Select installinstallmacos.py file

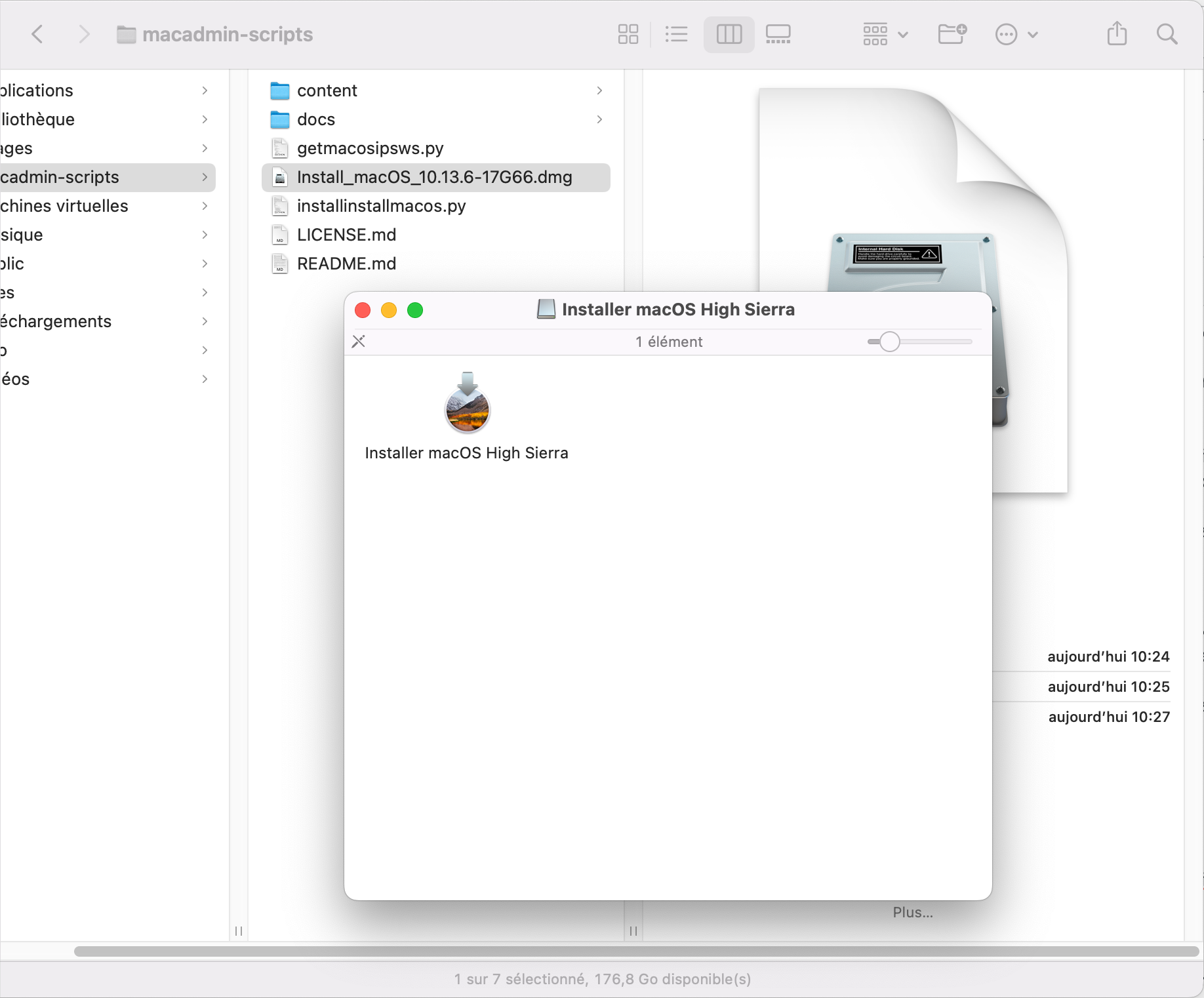pyautogui.click(x=435, y=206)
